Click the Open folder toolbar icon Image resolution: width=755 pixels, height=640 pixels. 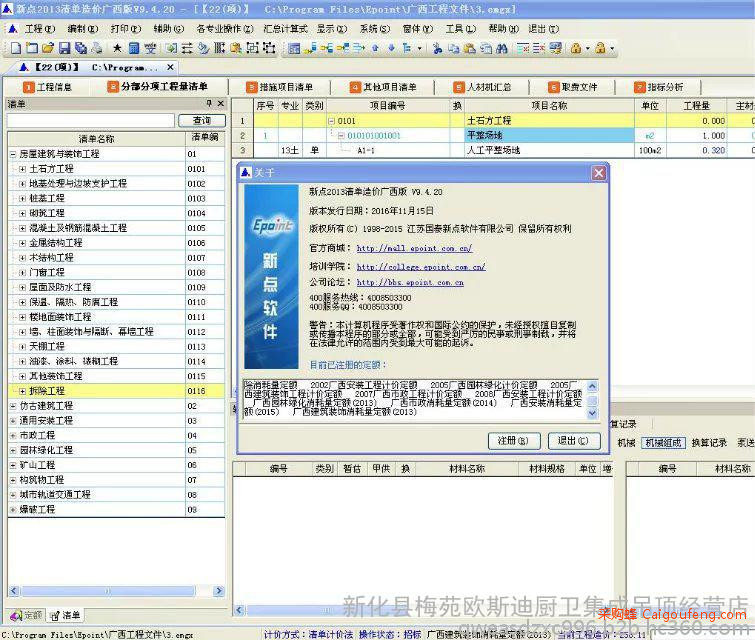[x=48, y=48]
